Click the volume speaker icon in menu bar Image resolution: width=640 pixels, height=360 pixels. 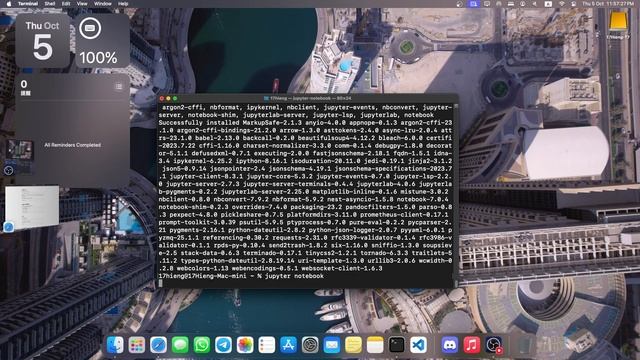[534, 4]
